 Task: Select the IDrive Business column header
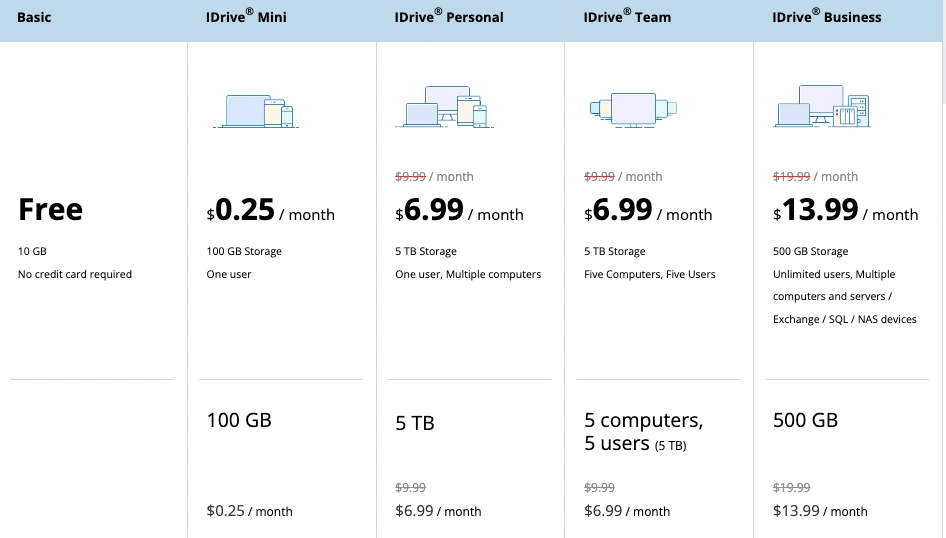point(826,17)
